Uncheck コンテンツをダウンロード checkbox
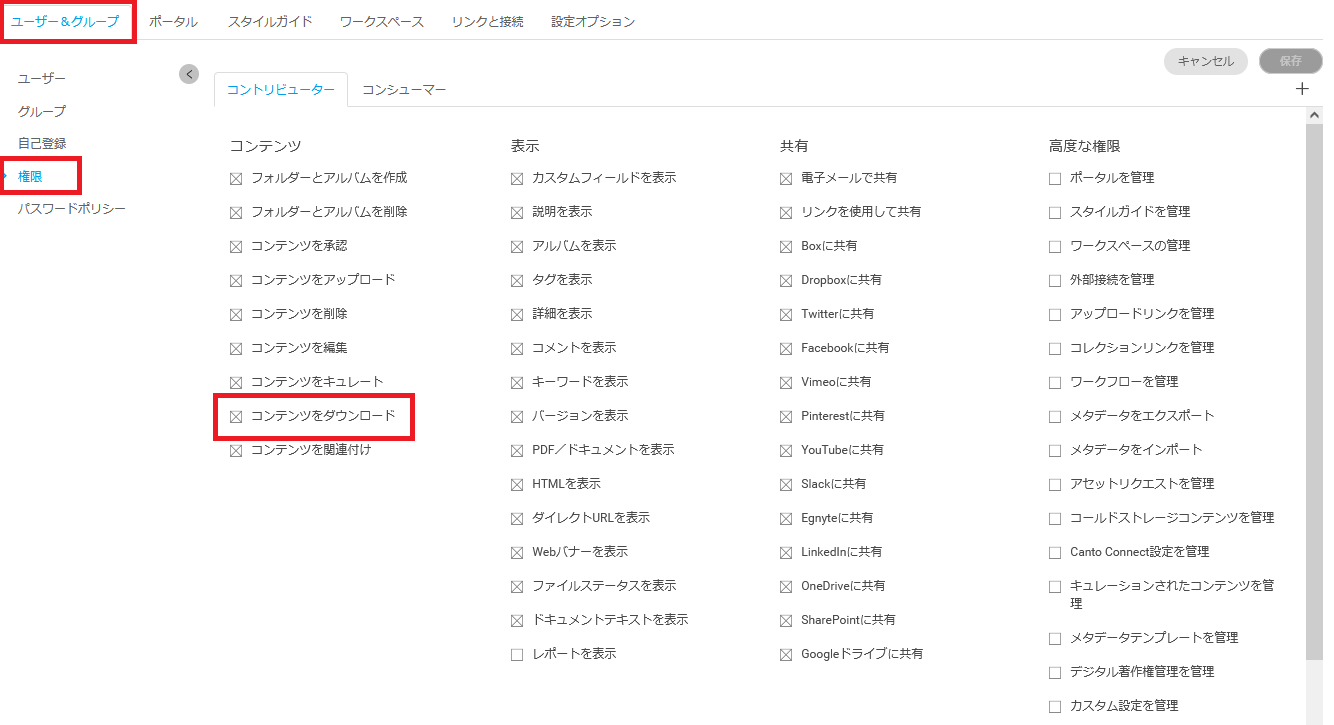Viewport: 1334px width, 725px height. 237,416
